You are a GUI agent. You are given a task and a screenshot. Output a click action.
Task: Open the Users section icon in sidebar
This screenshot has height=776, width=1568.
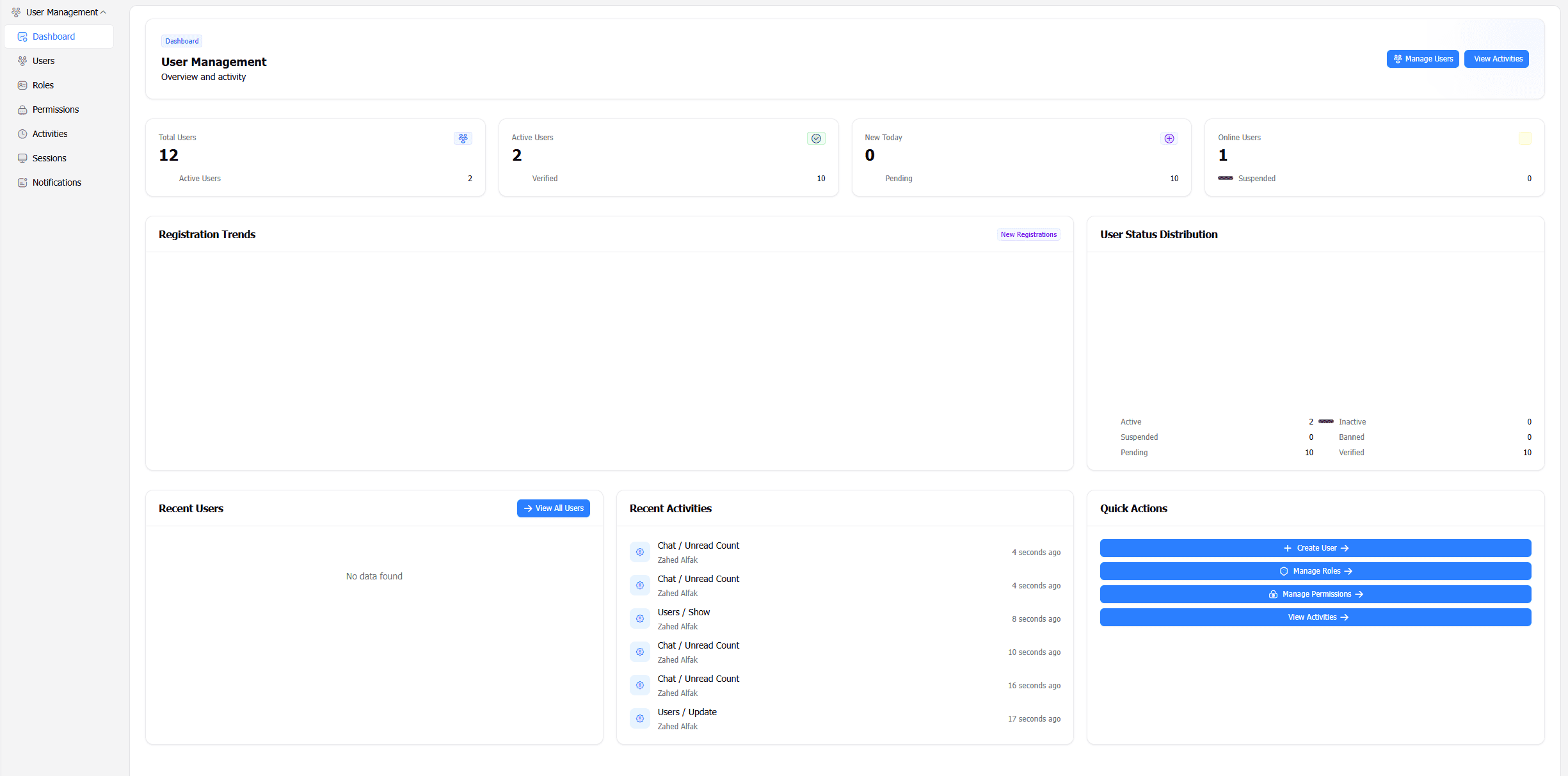22,60
